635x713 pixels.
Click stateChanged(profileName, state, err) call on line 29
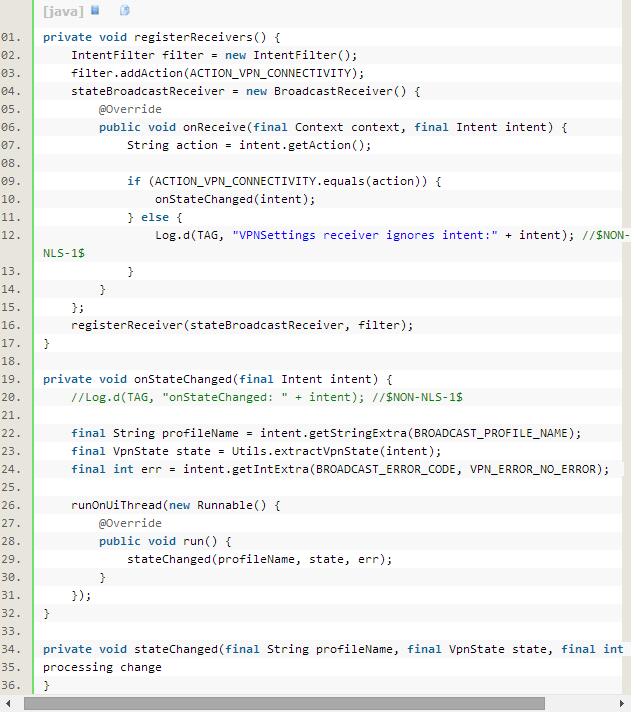[x=256, y=559]
